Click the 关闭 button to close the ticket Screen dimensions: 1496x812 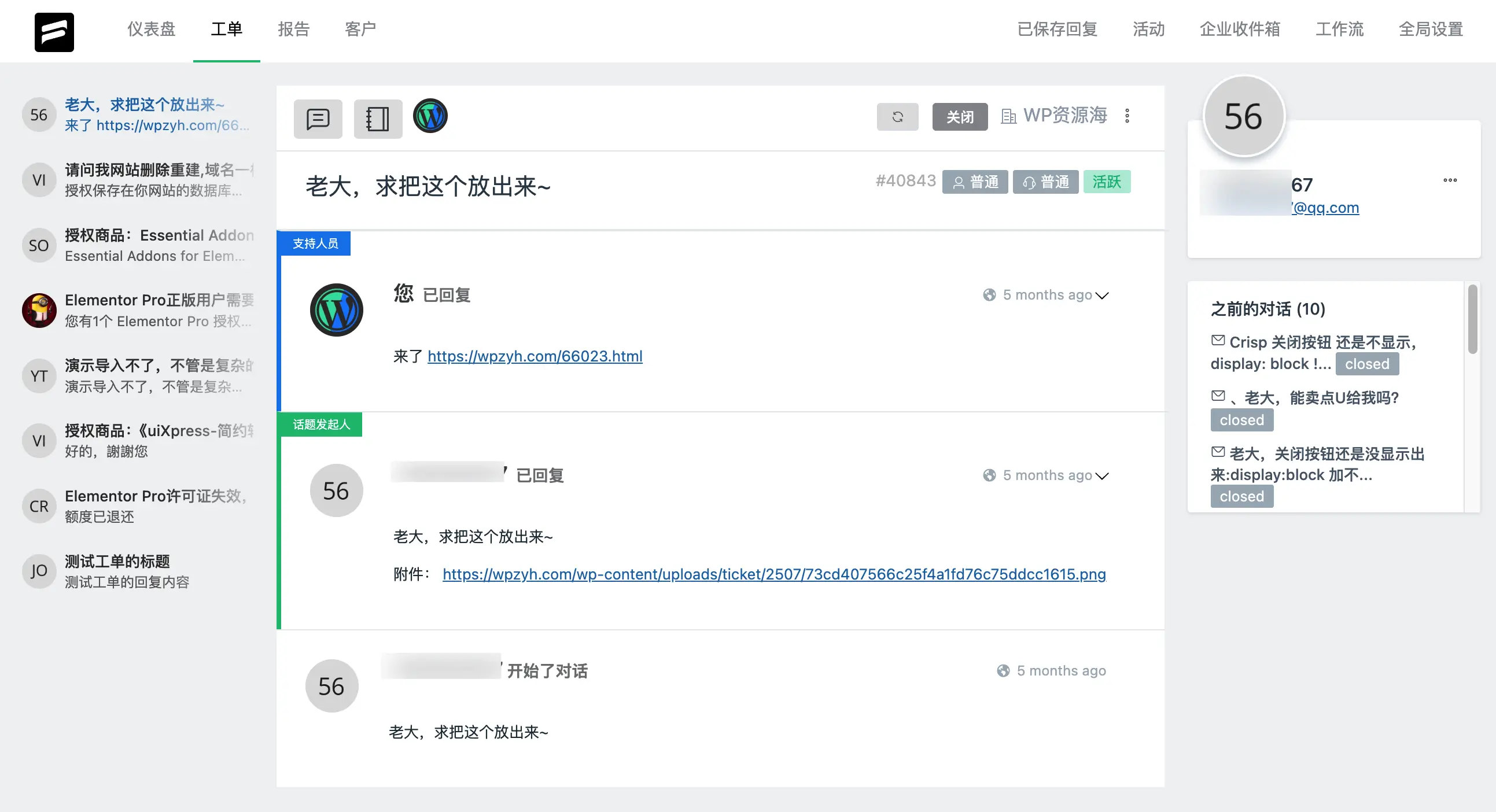click(x=959, y=117)
